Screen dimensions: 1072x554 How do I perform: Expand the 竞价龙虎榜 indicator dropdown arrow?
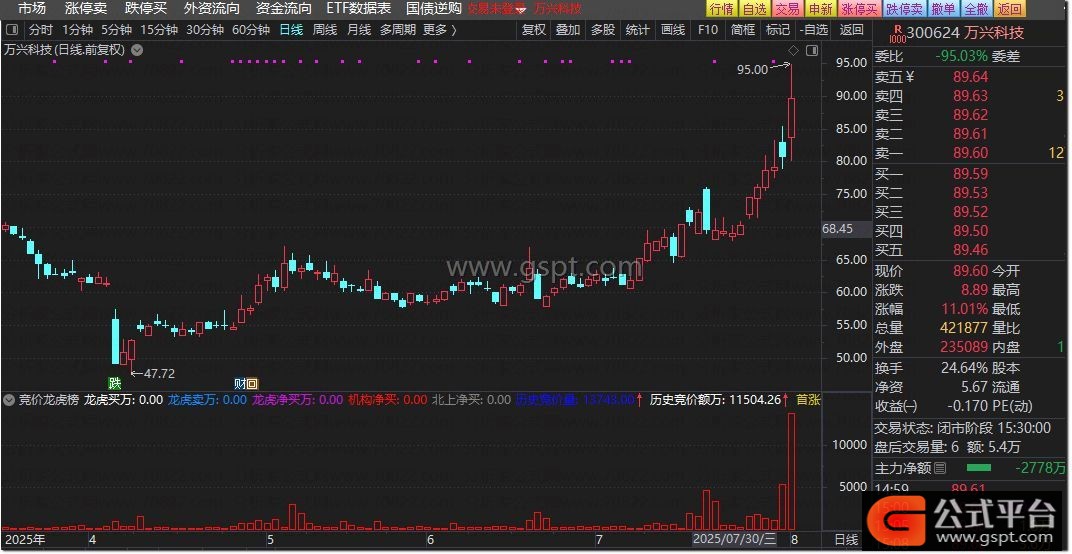(x=9, y=400)
